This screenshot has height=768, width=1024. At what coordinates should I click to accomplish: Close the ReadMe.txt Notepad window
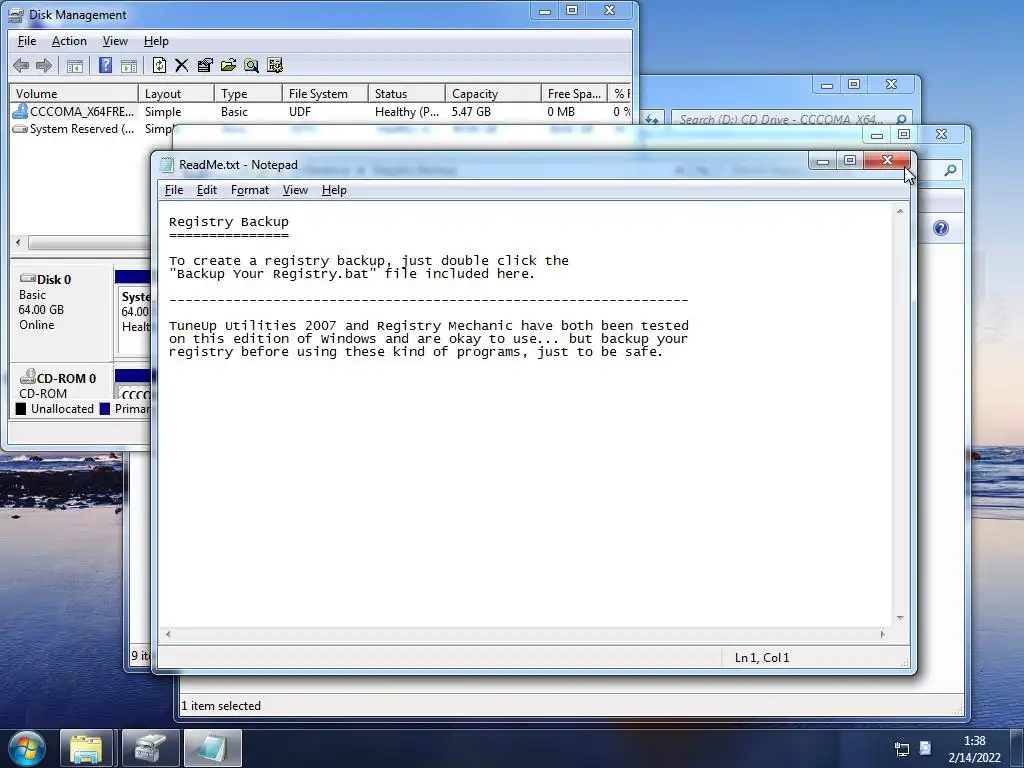click(x=887, y=160)
